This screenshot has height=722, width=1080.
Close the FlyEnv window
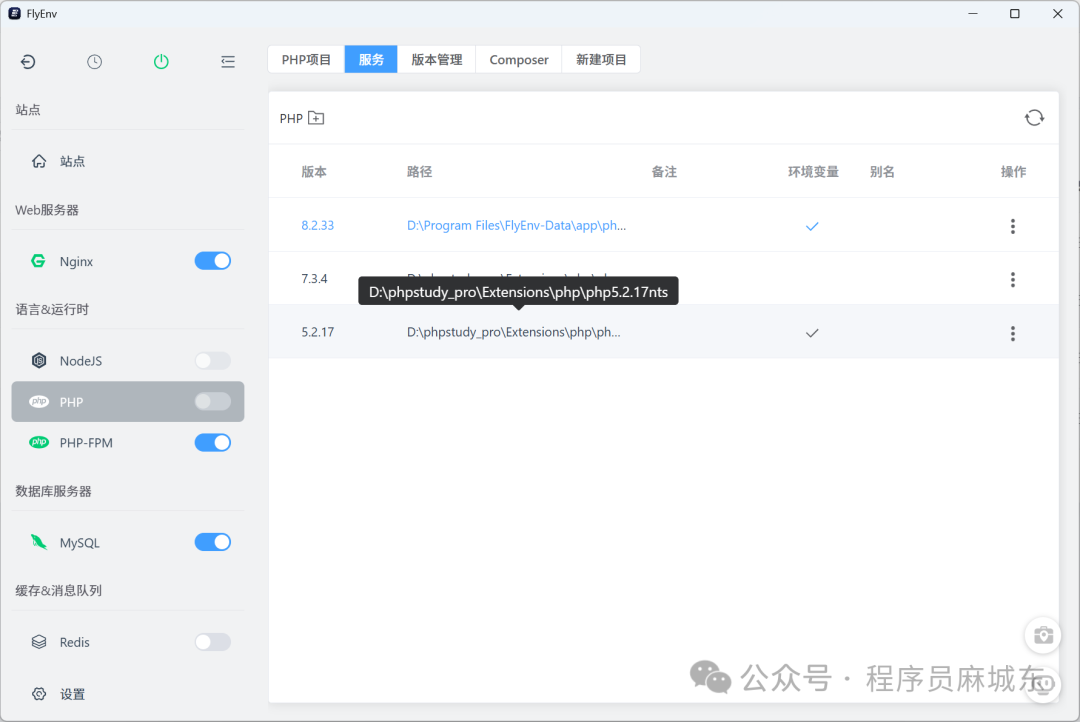click(x=1057, y=13)
